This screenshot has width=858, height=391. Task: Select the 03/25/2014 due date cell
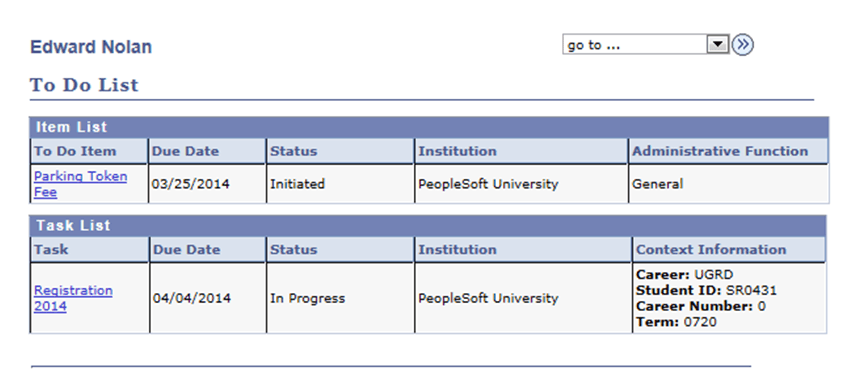click(x=207, y=184)
